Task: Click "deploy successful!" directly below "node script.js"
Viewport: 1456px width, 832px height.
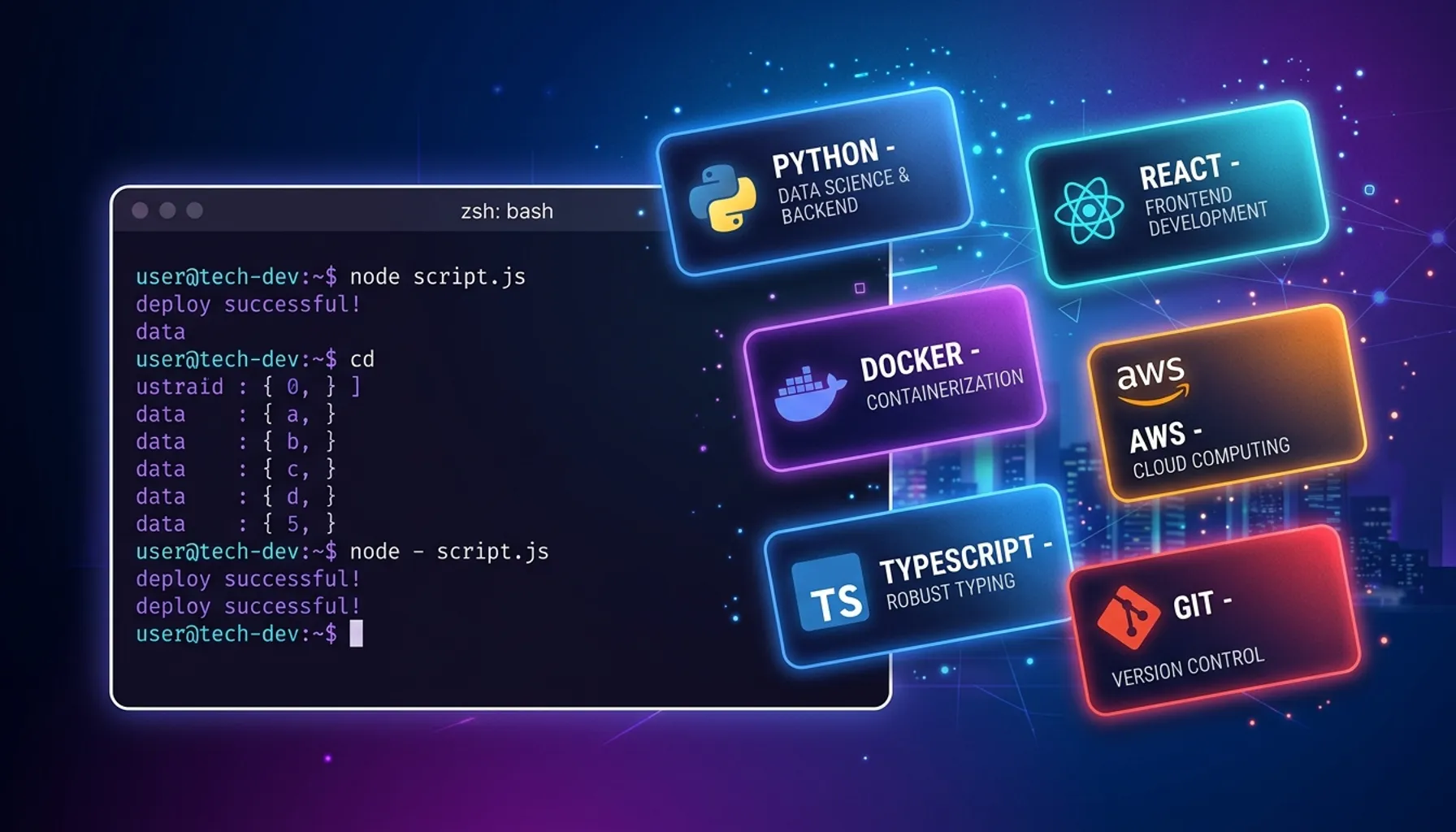Action: pyautogui.click(x=248, y=304)
